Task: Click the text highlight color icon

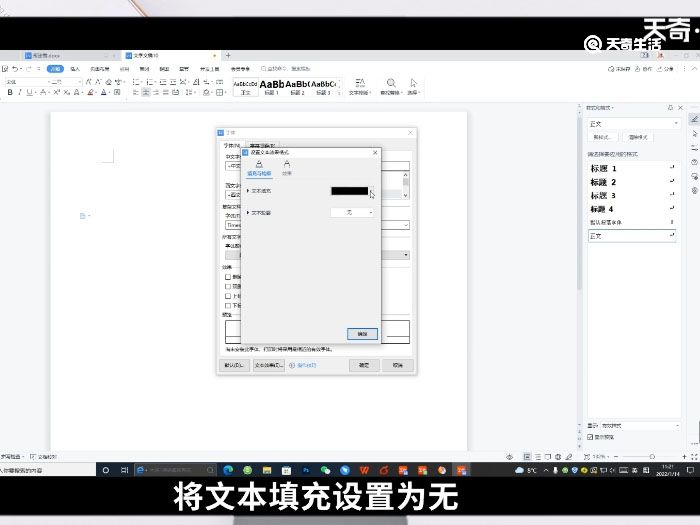Action: 91,92
